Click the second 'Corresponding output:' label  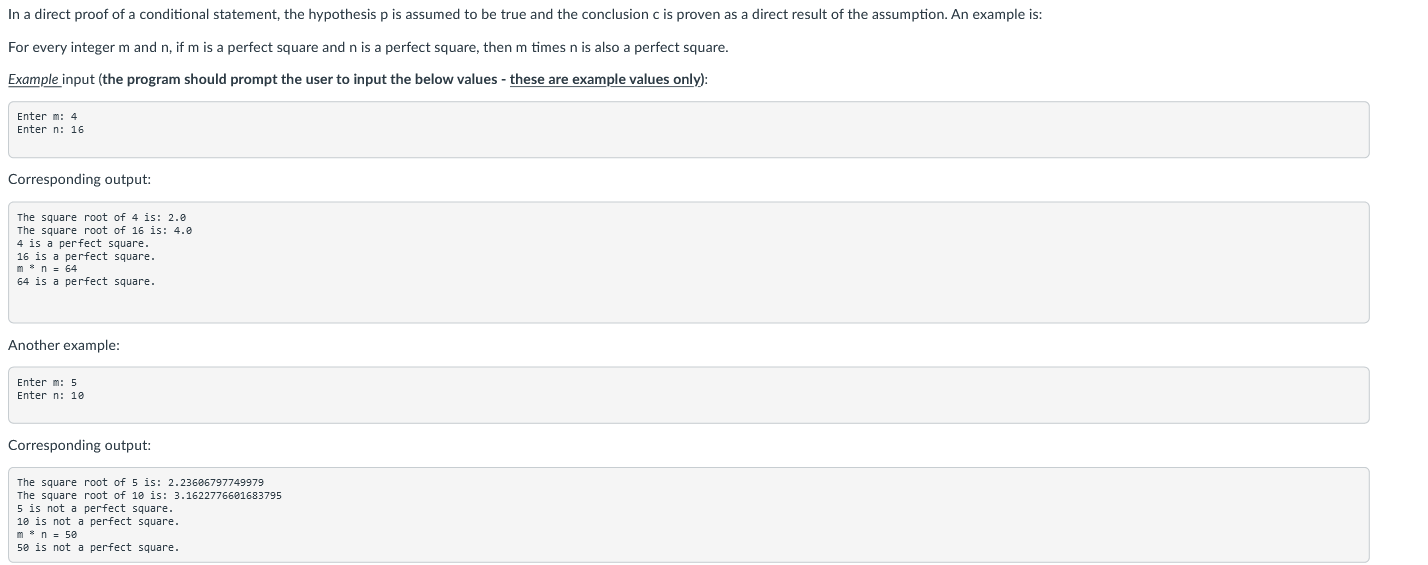pyautogui.click(x=80, y=445)
